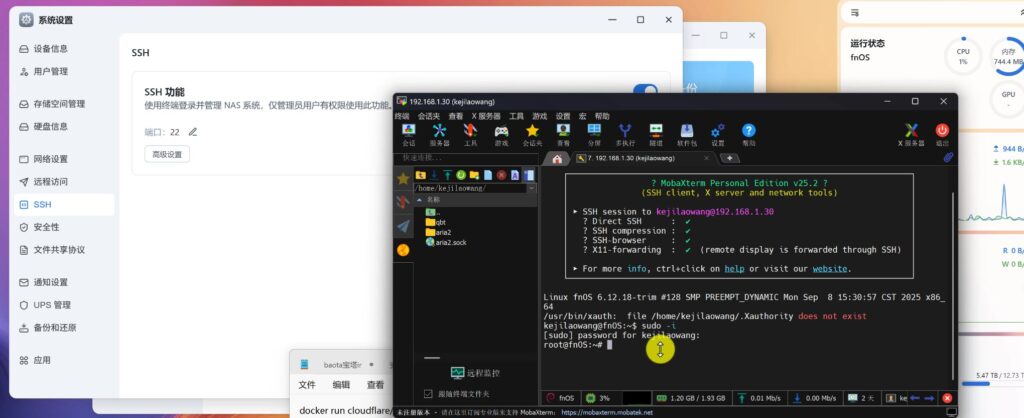Click the website link in terminal banner
Screen dimensions: 1024x418
coord(830,268)
